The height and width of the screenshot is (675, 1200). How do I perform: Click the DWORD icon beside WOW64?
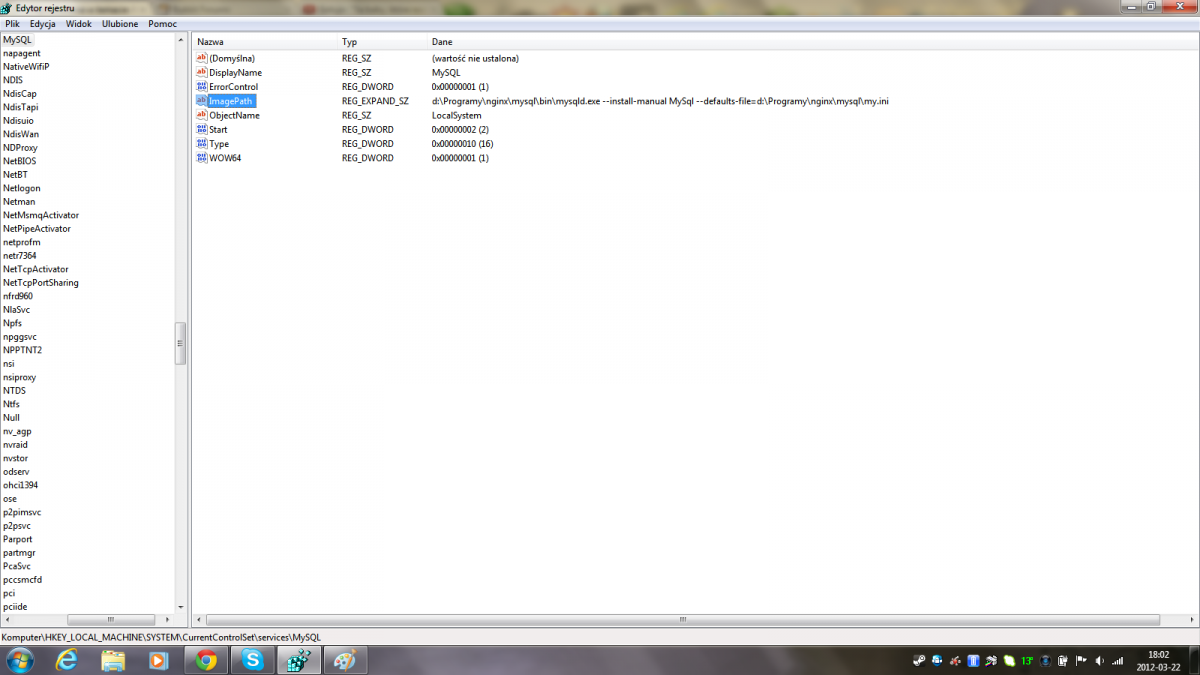[201, 158]
